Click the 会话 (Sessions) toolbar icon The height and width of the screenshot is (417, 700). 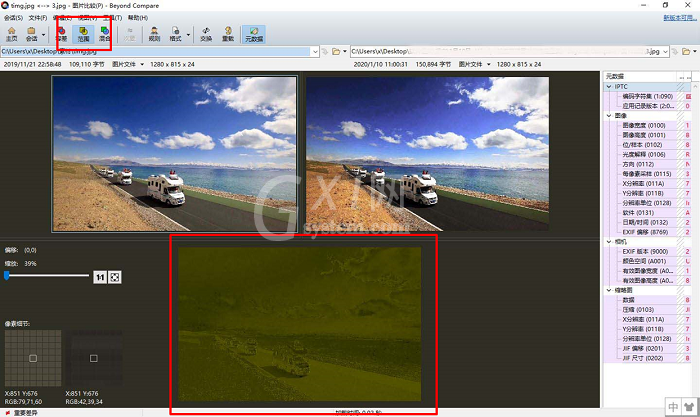(x=31, y=34)
